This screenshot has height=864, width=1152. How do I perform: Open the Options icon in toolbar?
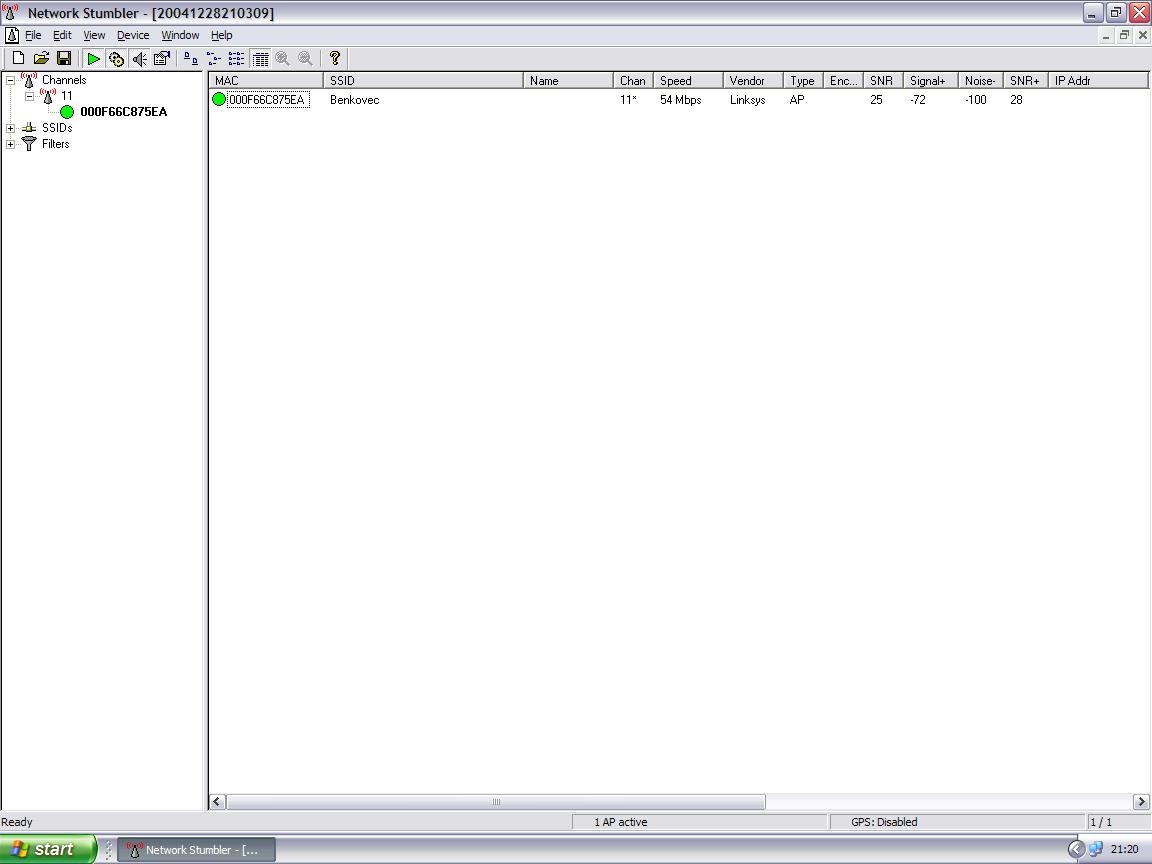(161, 59)
